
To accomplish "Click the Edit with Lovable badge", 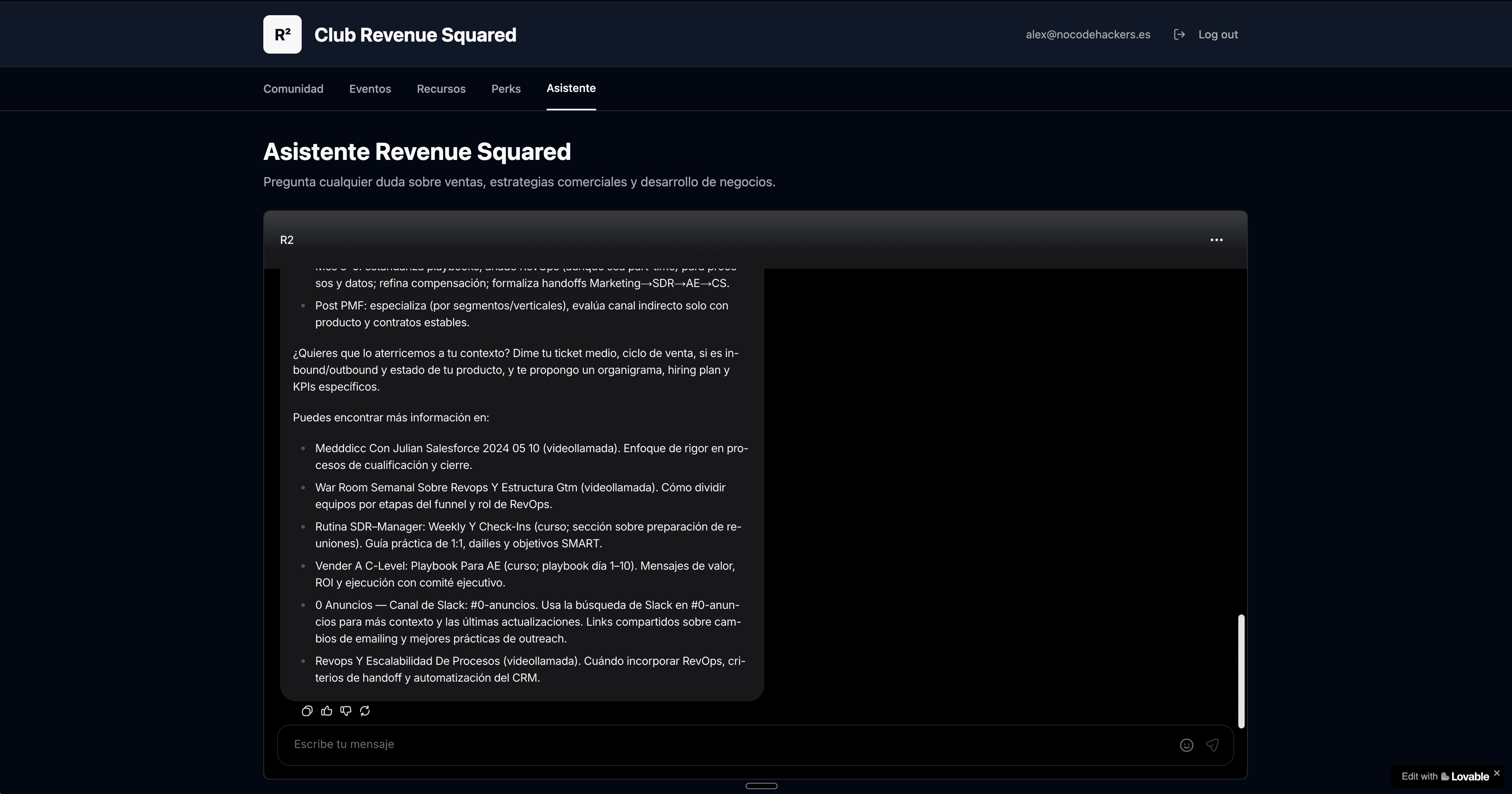I will [1444, 776].
